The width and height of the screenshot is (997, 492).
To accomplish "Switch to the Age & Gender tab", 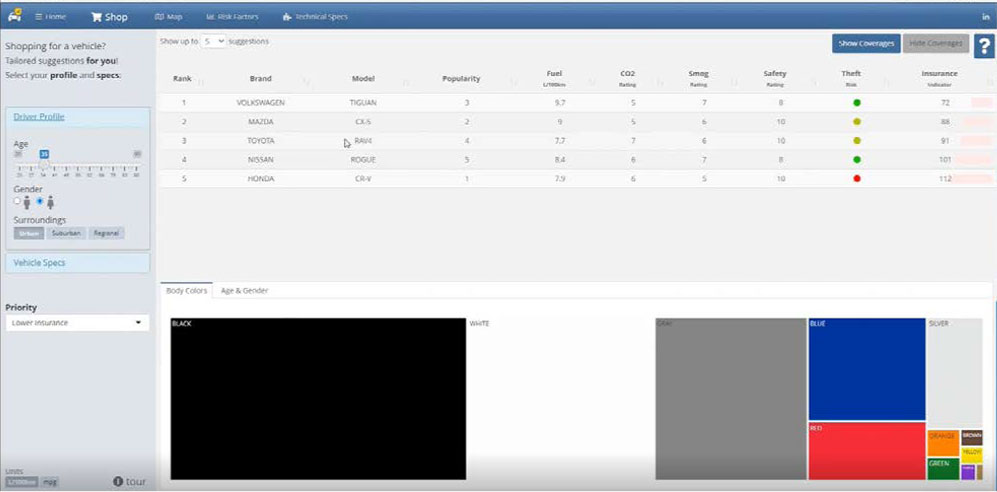I will (244, 290).
